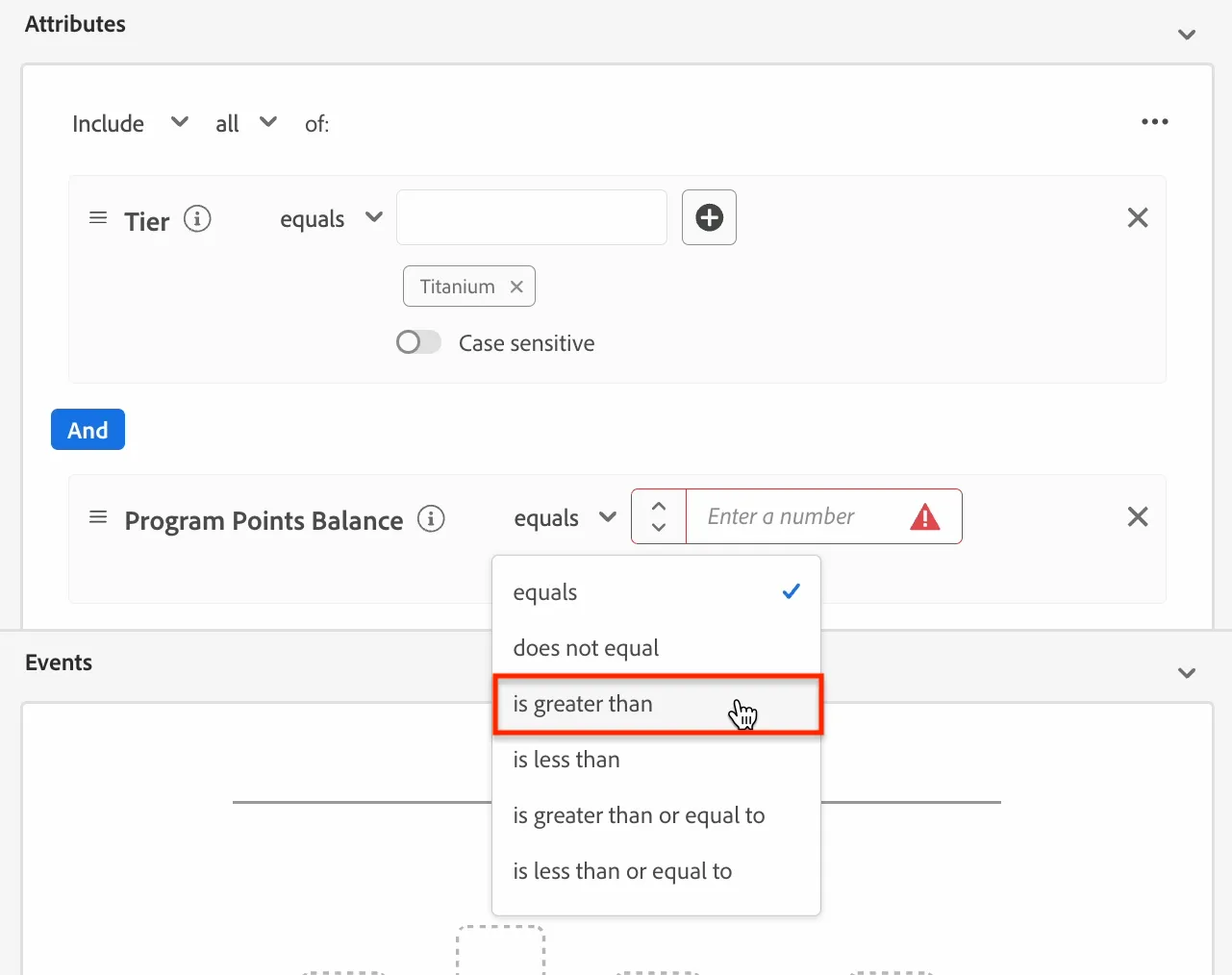Grab the Tier row drag handle

point(98,218)
